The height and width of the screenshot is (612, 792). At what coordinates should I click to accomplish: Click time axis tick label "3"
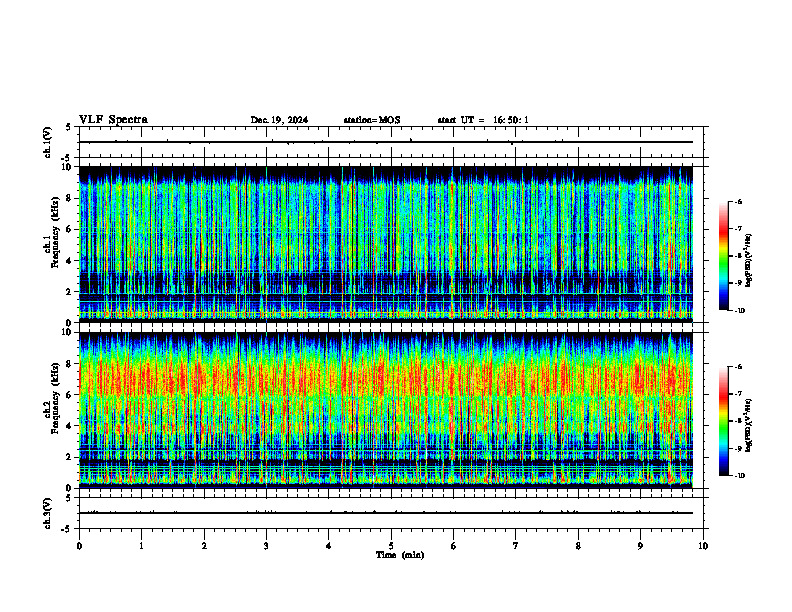[x=266, y=546]
